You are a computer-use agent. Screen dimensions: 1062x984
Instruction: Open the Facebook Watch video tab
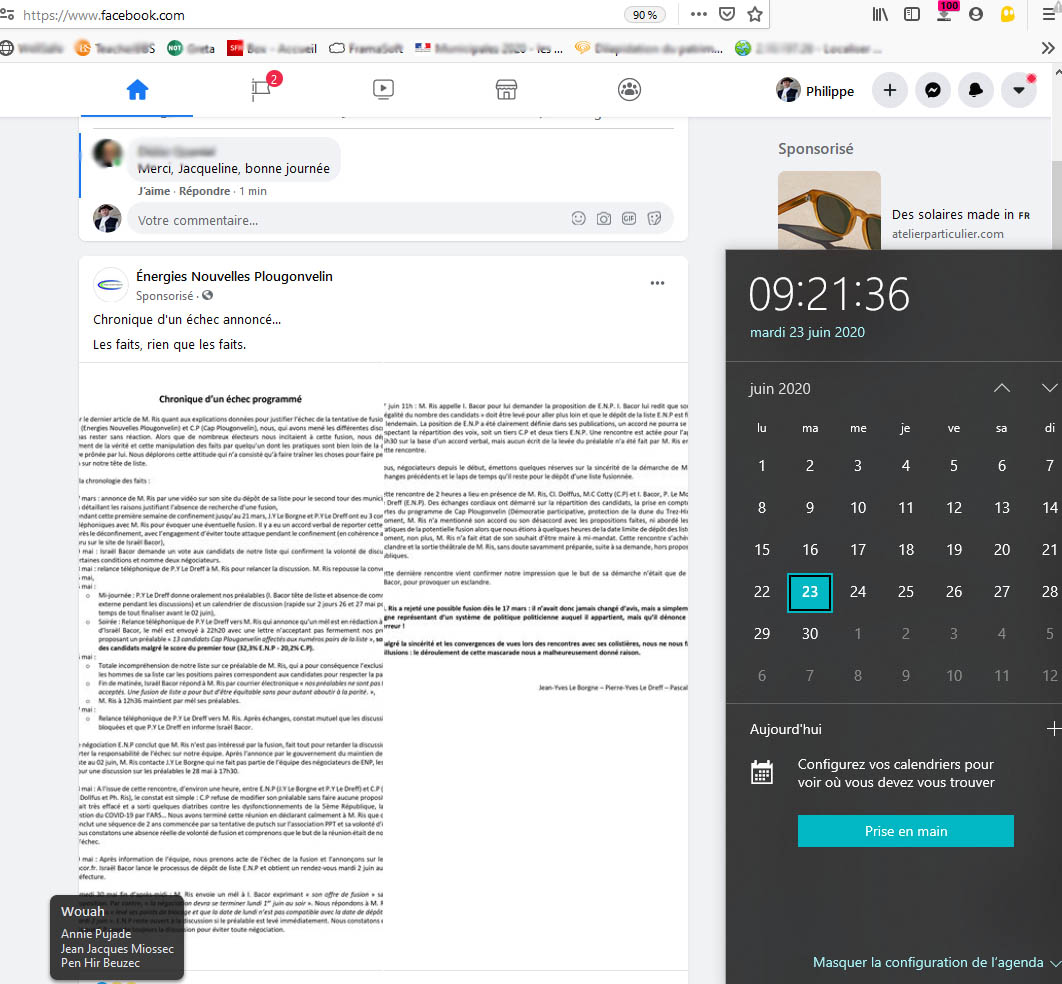[383, 89]
